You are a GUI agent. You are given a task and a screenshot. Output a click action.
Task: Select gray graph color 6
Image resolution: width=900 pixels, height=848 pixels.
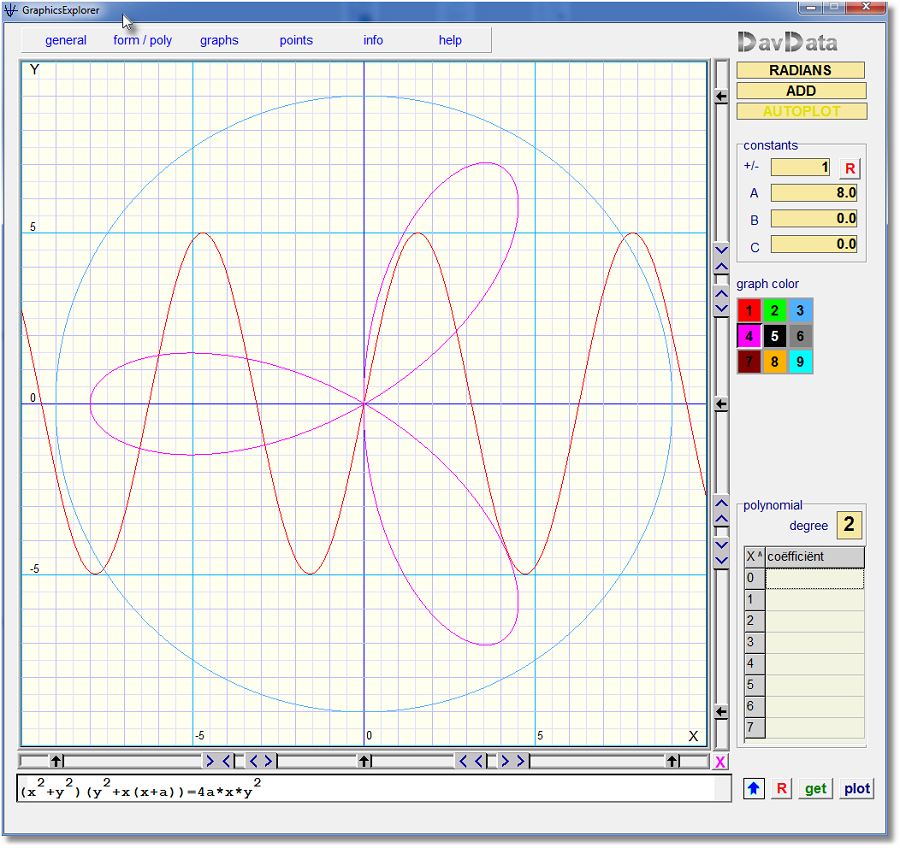800,336
